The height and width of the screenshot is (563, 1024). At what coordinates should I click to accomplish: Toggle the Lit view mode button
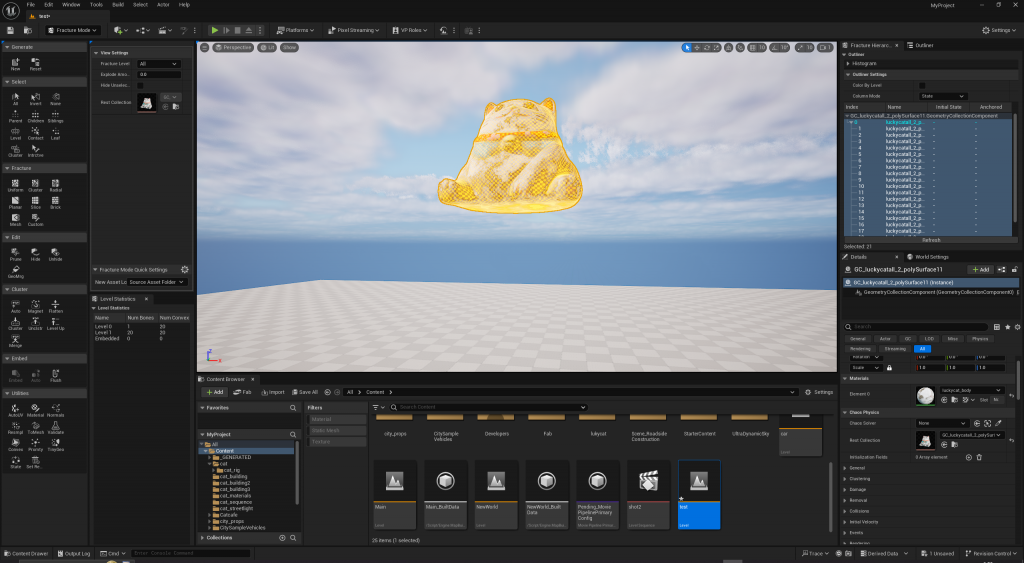[266, 48]
